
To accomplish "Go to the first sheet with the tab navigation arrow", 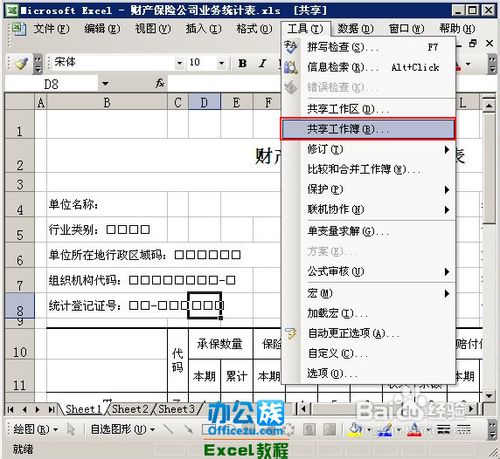I will coord(10,409).
